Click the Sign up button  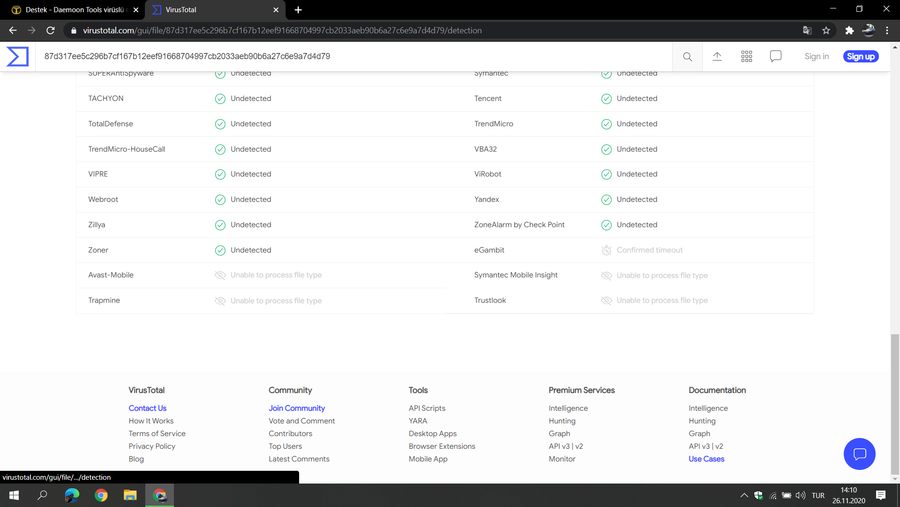coord(860,56)
